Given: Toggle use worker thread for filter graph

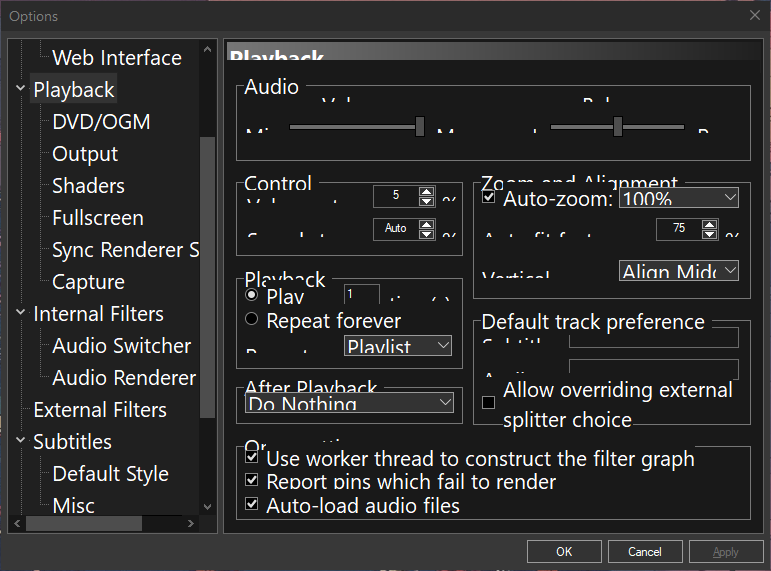Looking at the screenshot, I should tap(251, 457).
